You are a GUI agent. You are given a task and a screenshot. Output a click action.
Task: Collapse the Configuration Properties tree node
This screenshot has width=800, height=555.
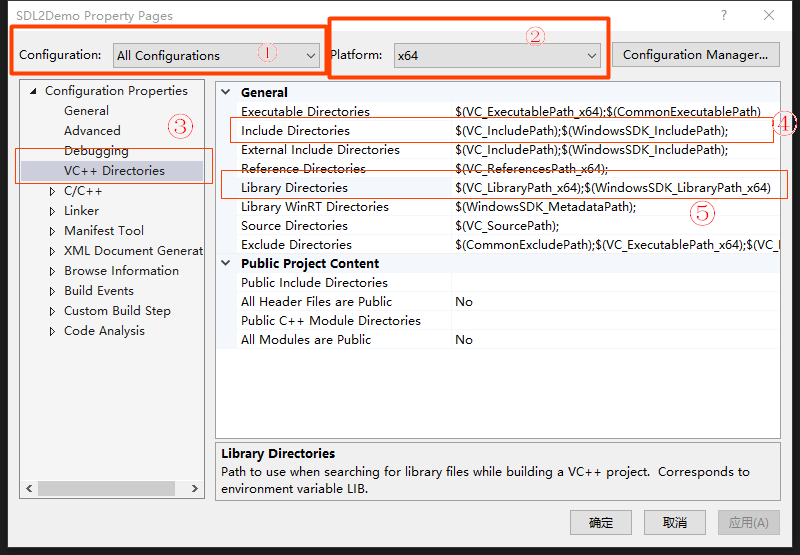point(35,91)
